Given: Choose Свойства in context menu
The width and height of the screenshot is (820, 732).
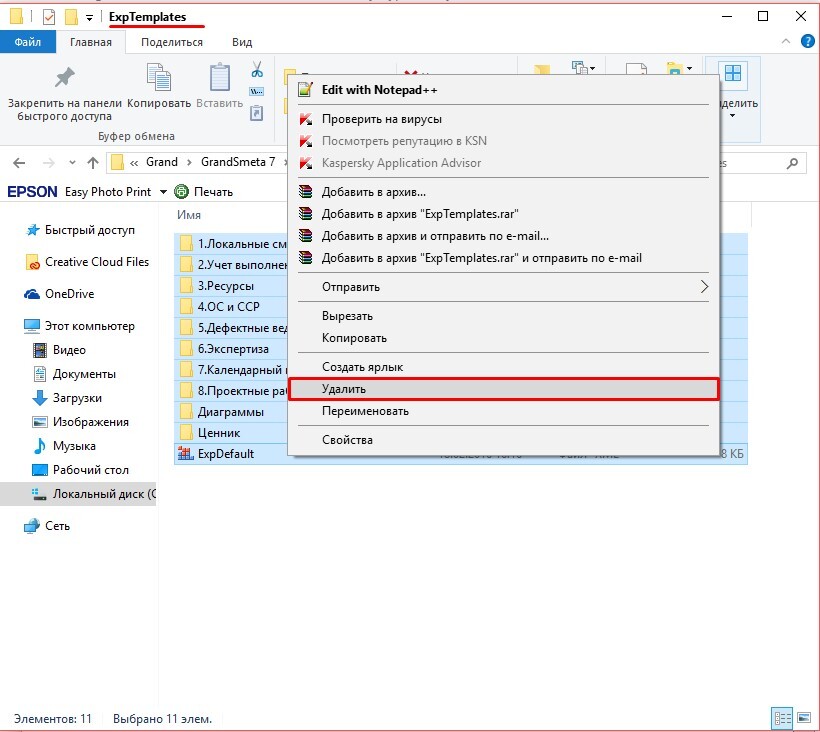Looking at the screenshot, I should [x=503, y=440].
